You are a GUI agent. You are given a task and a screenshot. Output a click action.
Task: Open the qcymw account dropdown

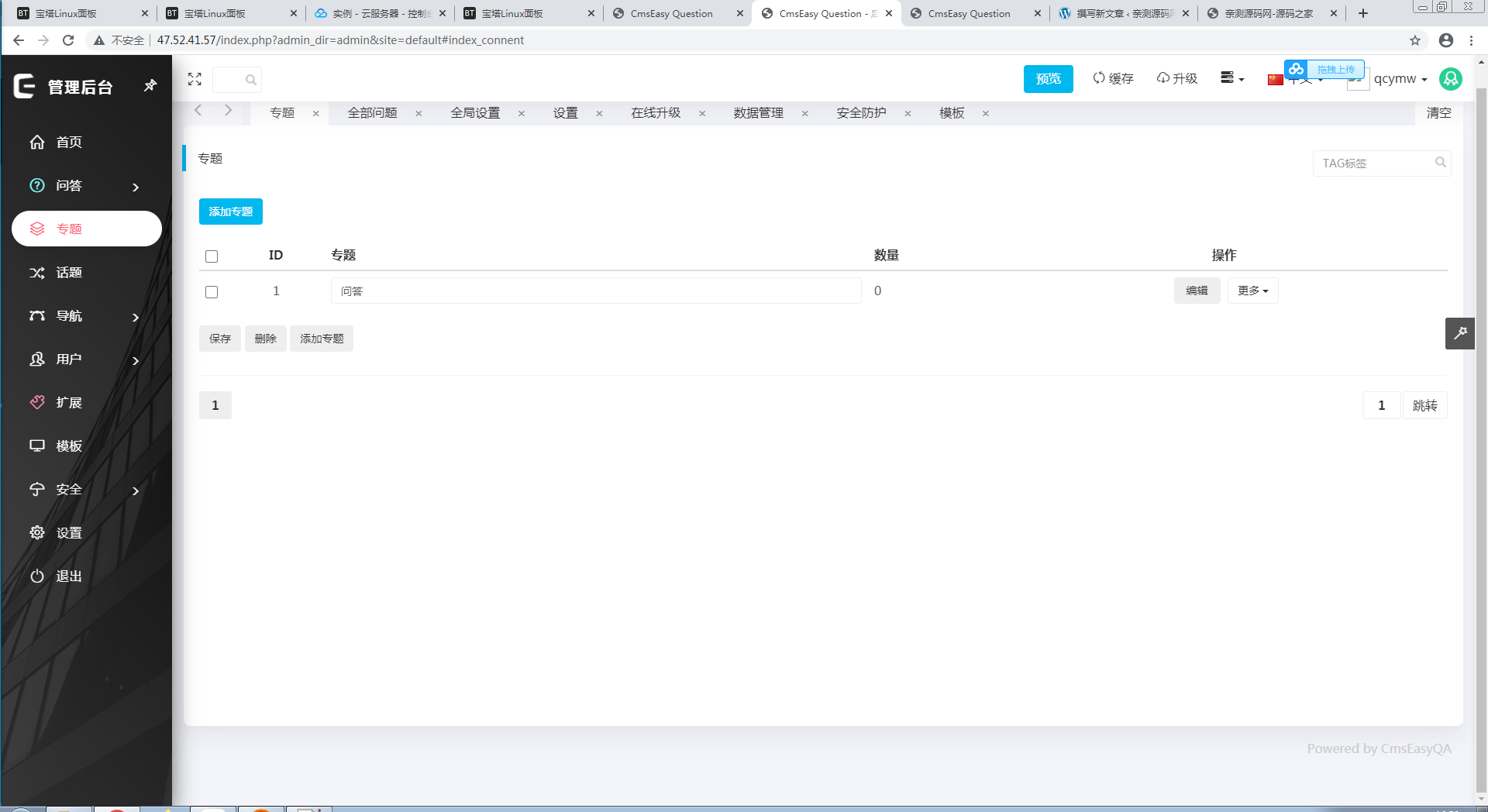point(1400,79)
